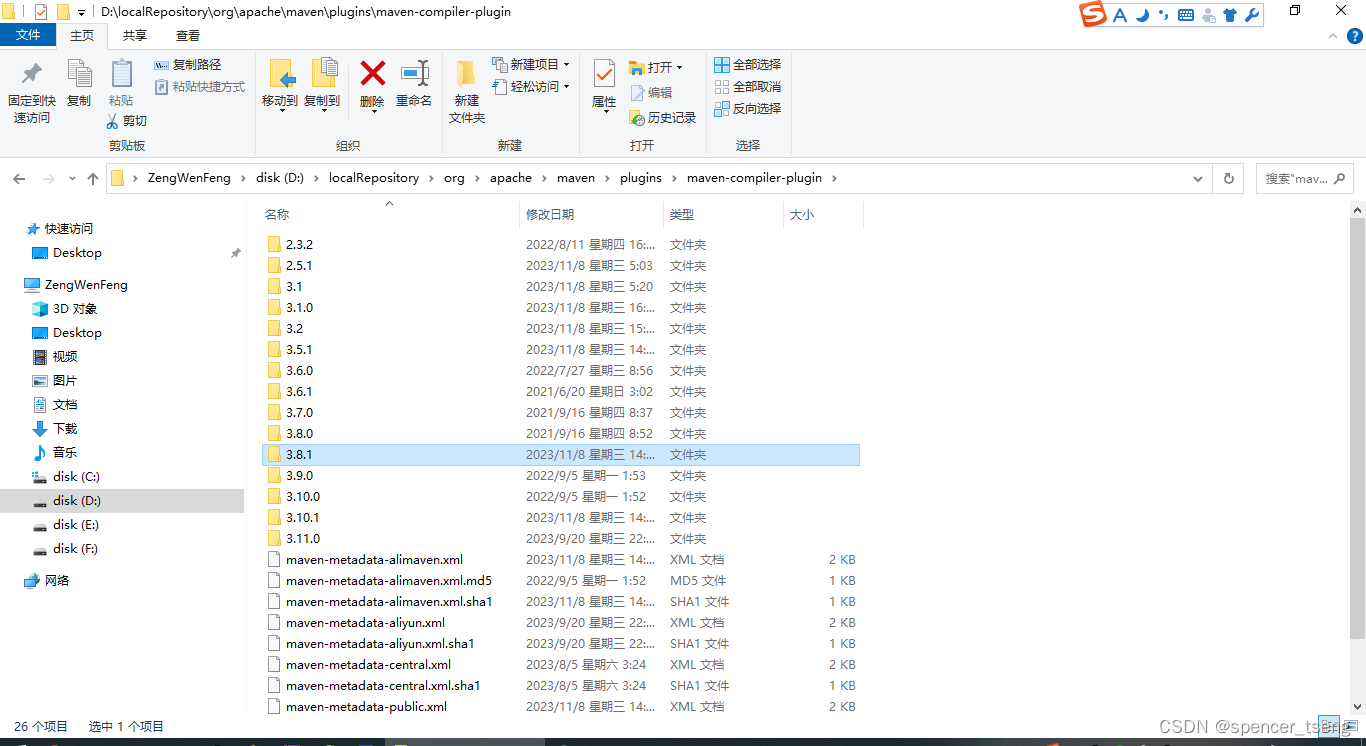Image resolution: width=1366 pixels, height=746 pixels.
Task: Open the Sogou soft keyboard icon
Action: pyautogui.click(x=1187, y=15)
